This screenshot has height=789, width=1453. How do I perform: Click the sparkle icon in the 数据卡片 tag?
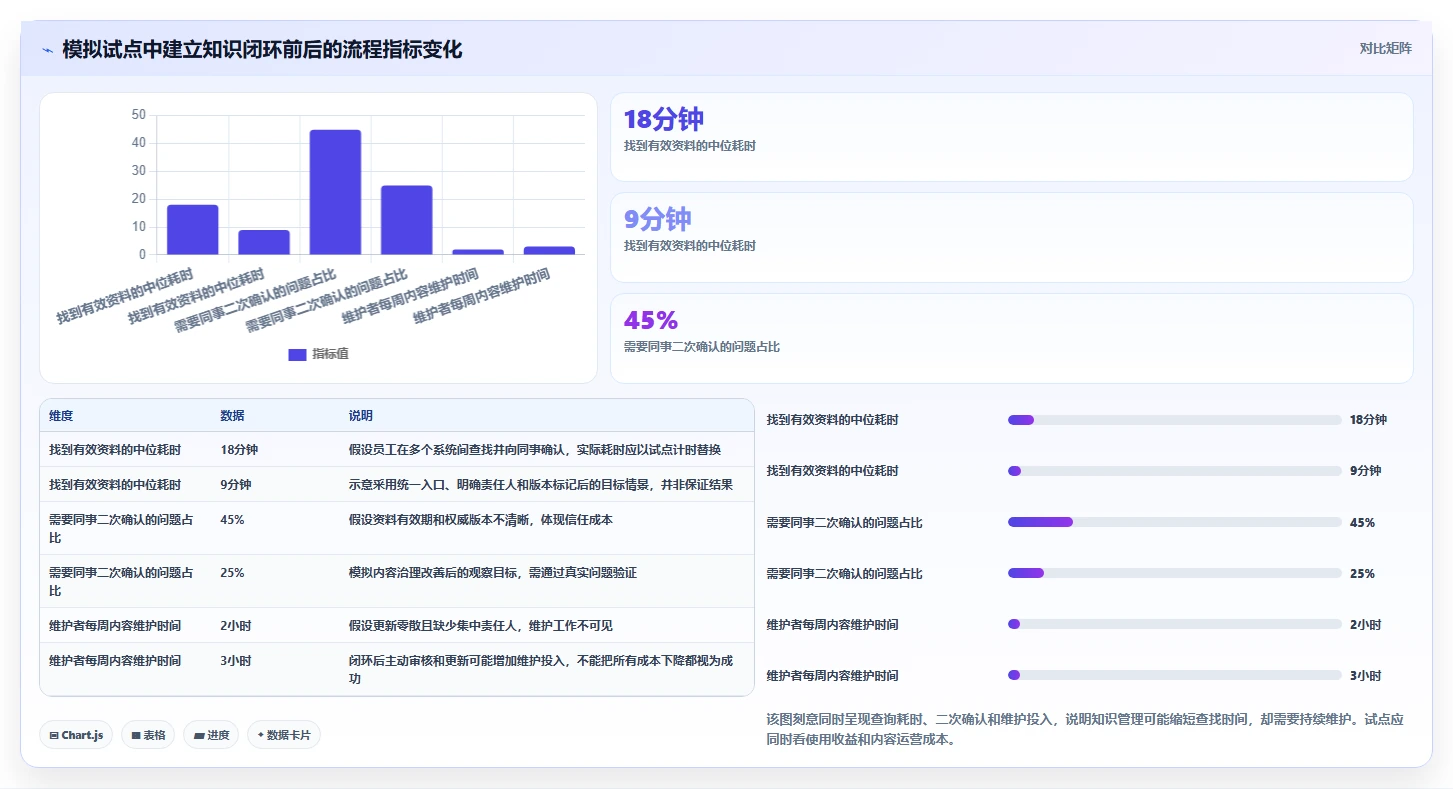(260, 735)
